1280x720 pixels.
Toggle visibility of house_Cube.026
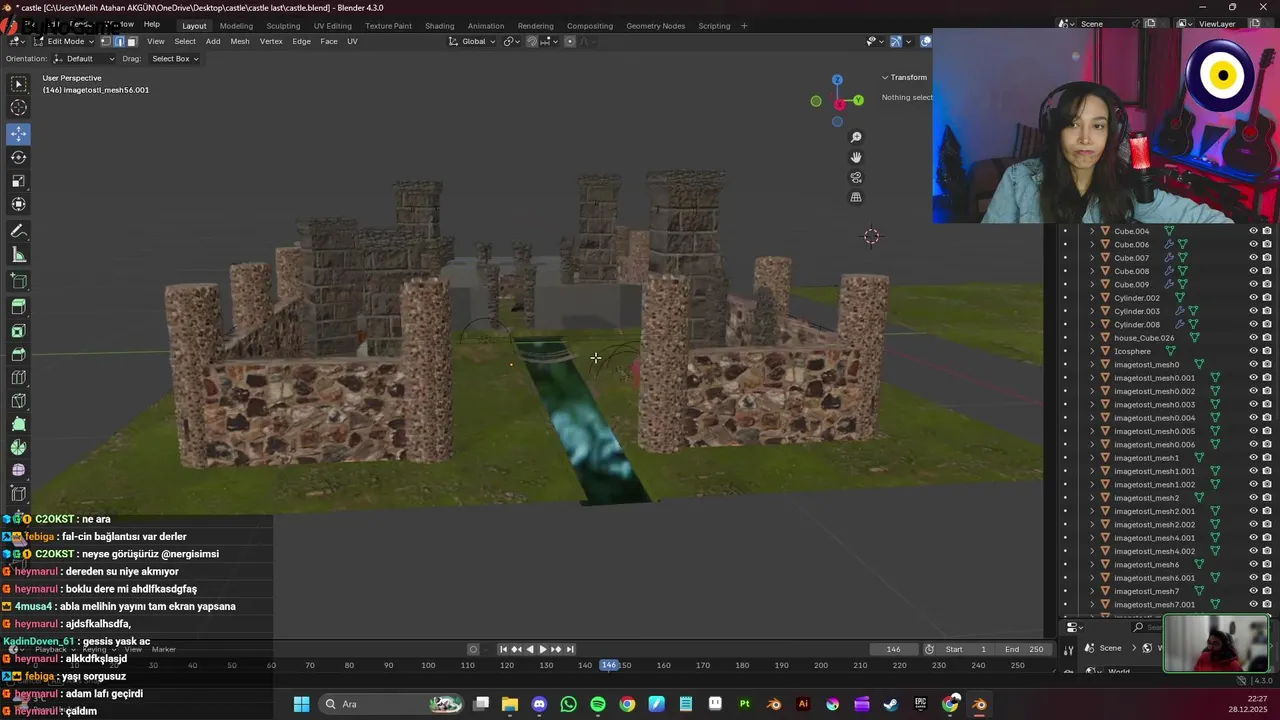pyautogui.click(x=1253, y=338)
